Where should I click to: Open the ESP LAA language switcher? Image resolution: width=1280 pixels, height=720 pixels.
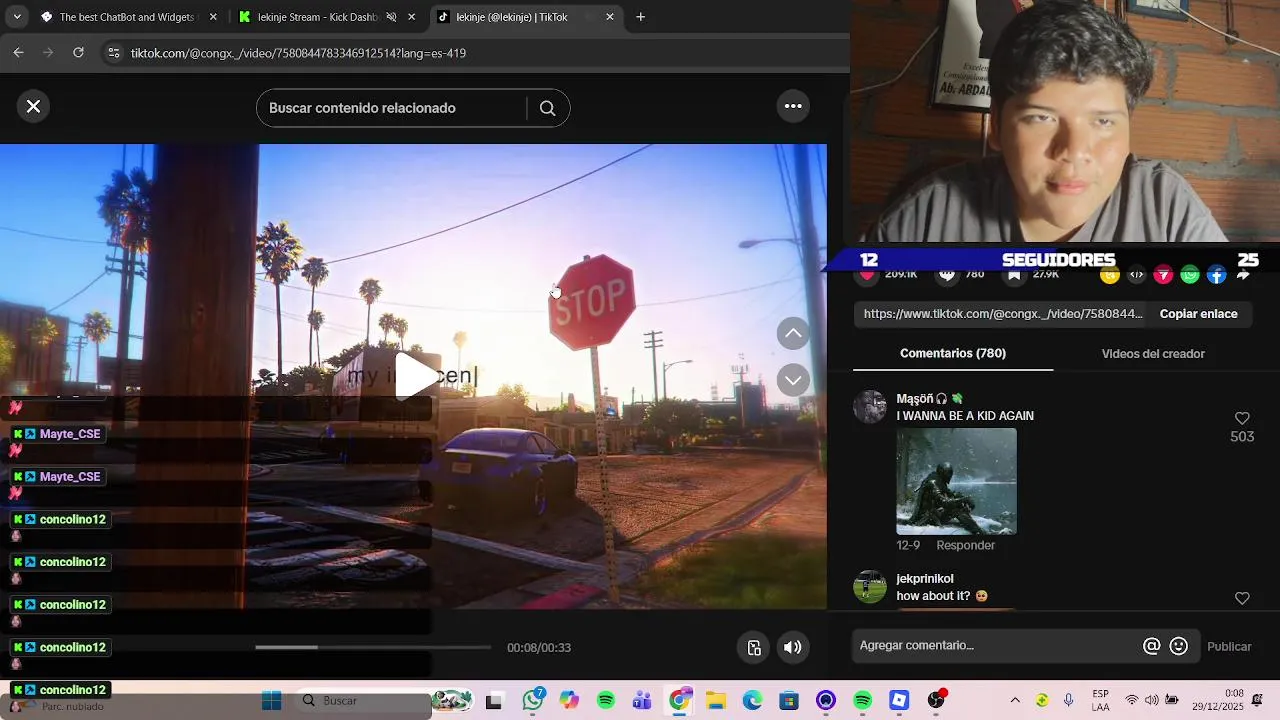click(1100, 701)
